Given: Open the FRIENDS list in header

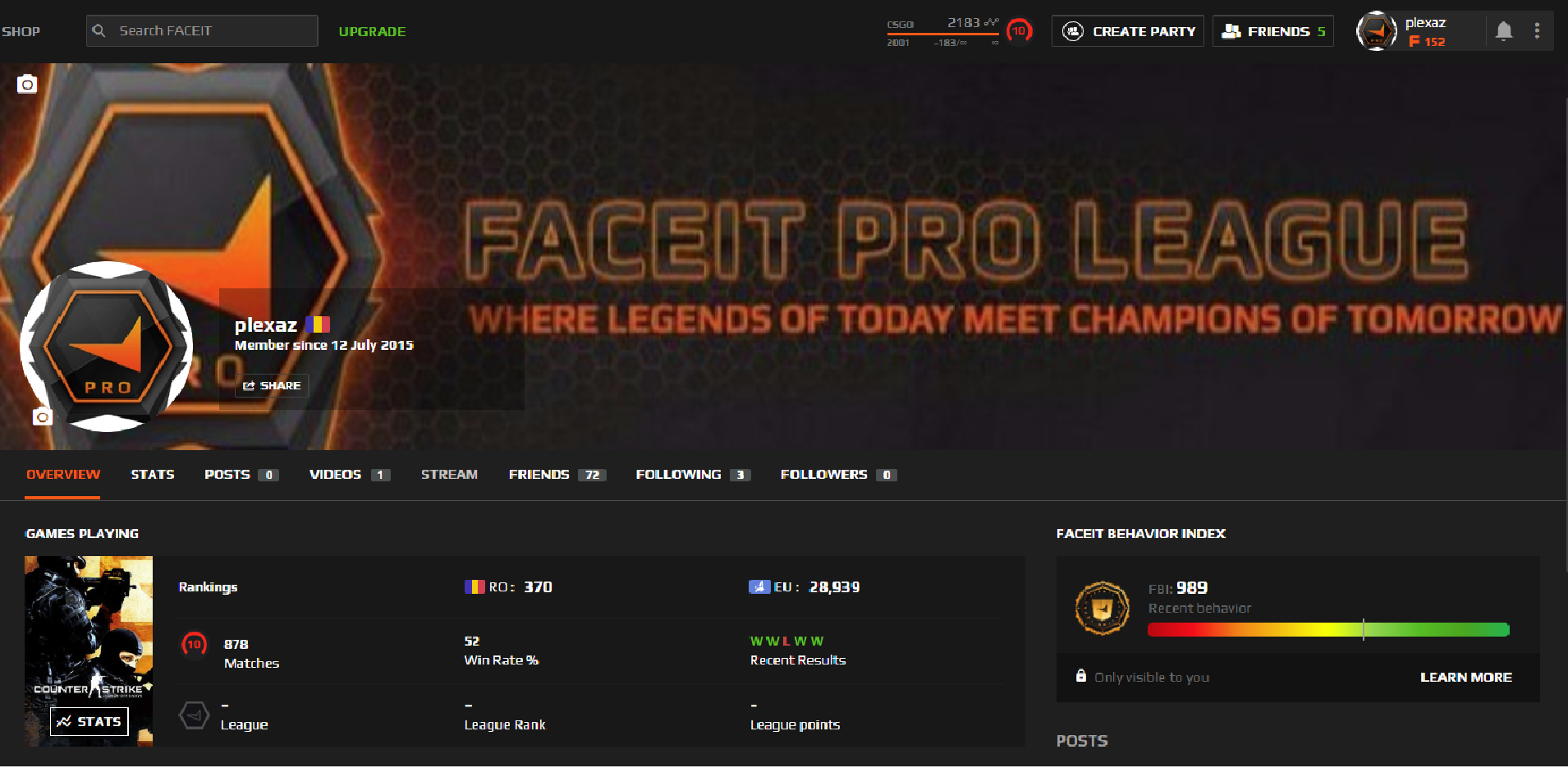Looking at the screenshot, I should pos(1272,31).
